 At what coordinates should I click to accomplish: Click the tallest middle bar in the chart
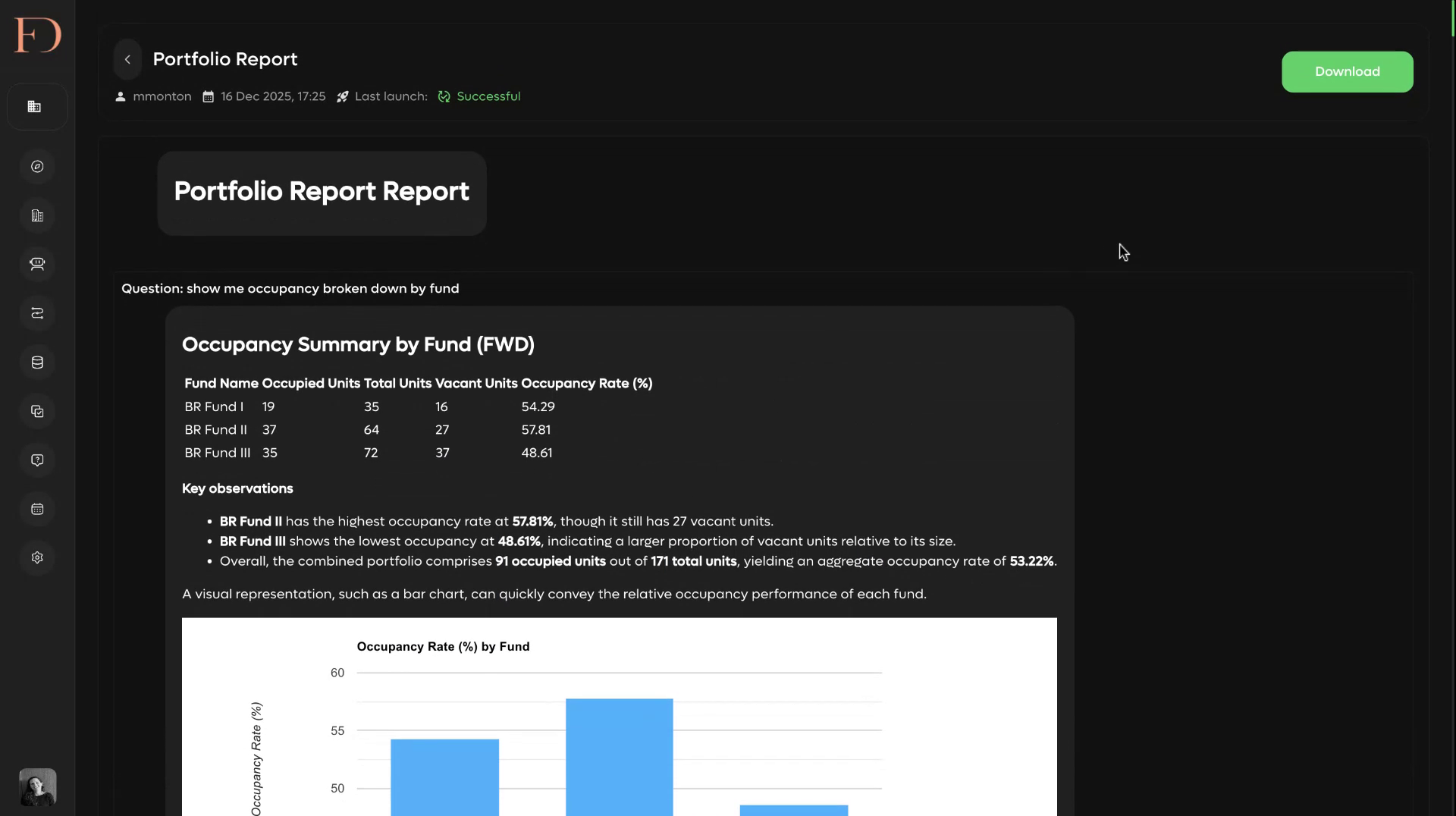pos(619,757)
